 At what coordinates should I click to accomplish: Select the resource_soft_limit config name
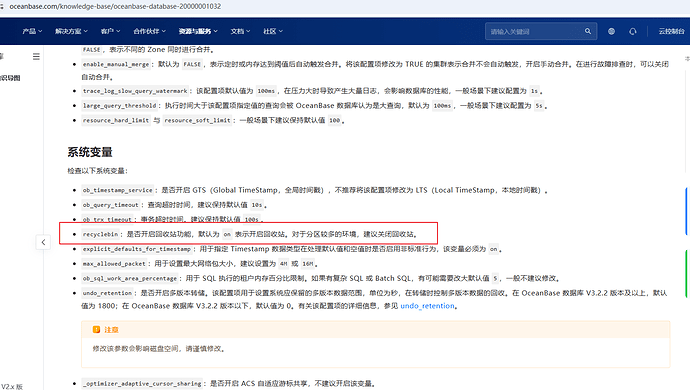[x=197, y=120]
